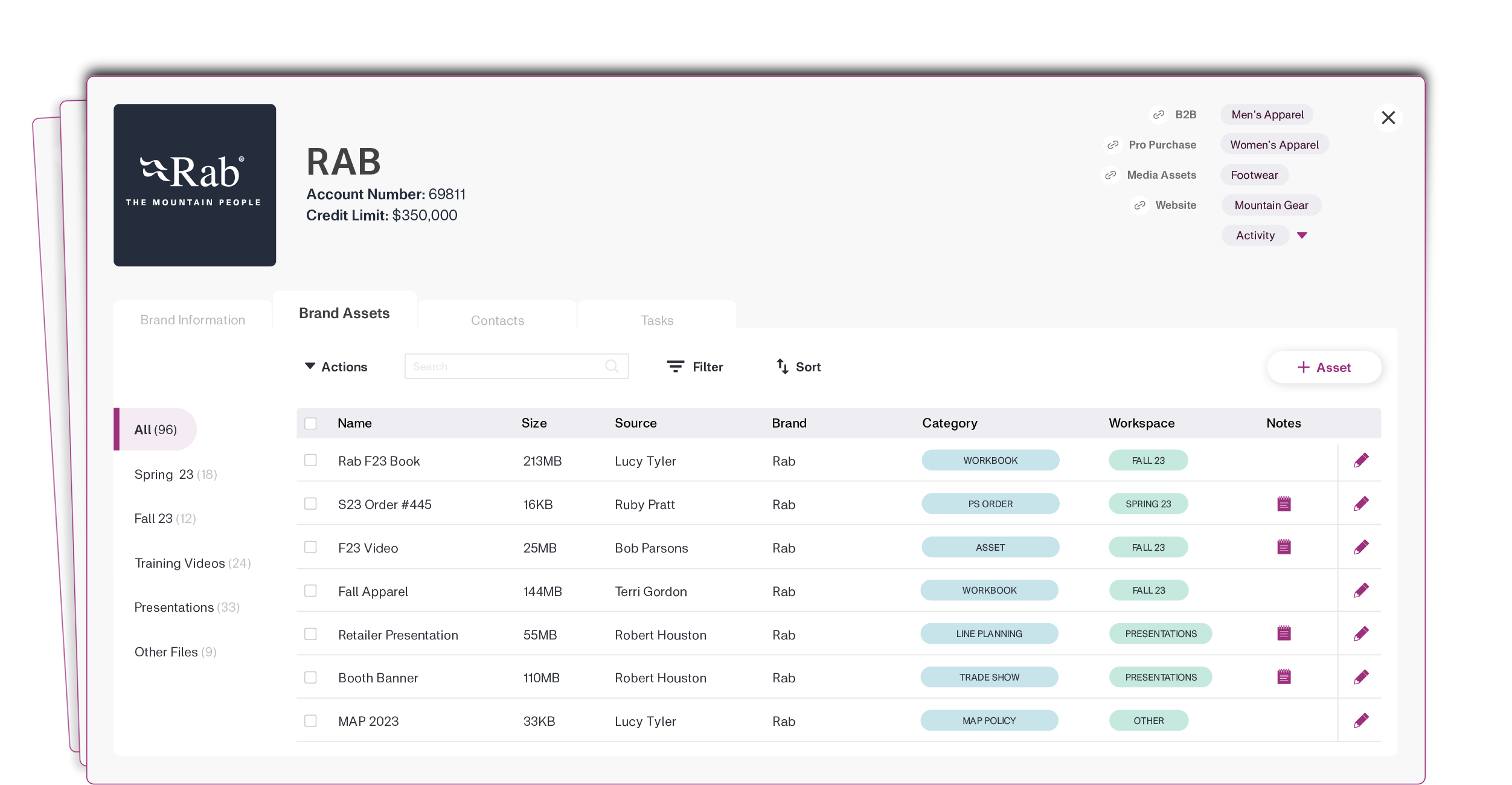Close the RAB brand panel
The image size is (1512, 785).
coord(1388,118)
